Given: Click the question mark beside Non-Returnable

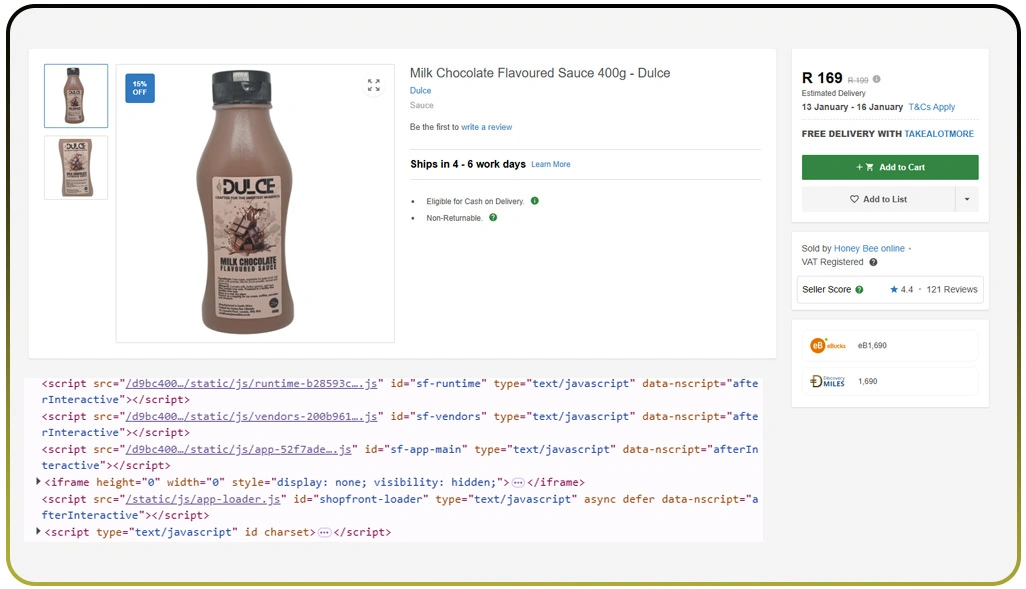Looking at the screenshot, I should click(493, 217).
